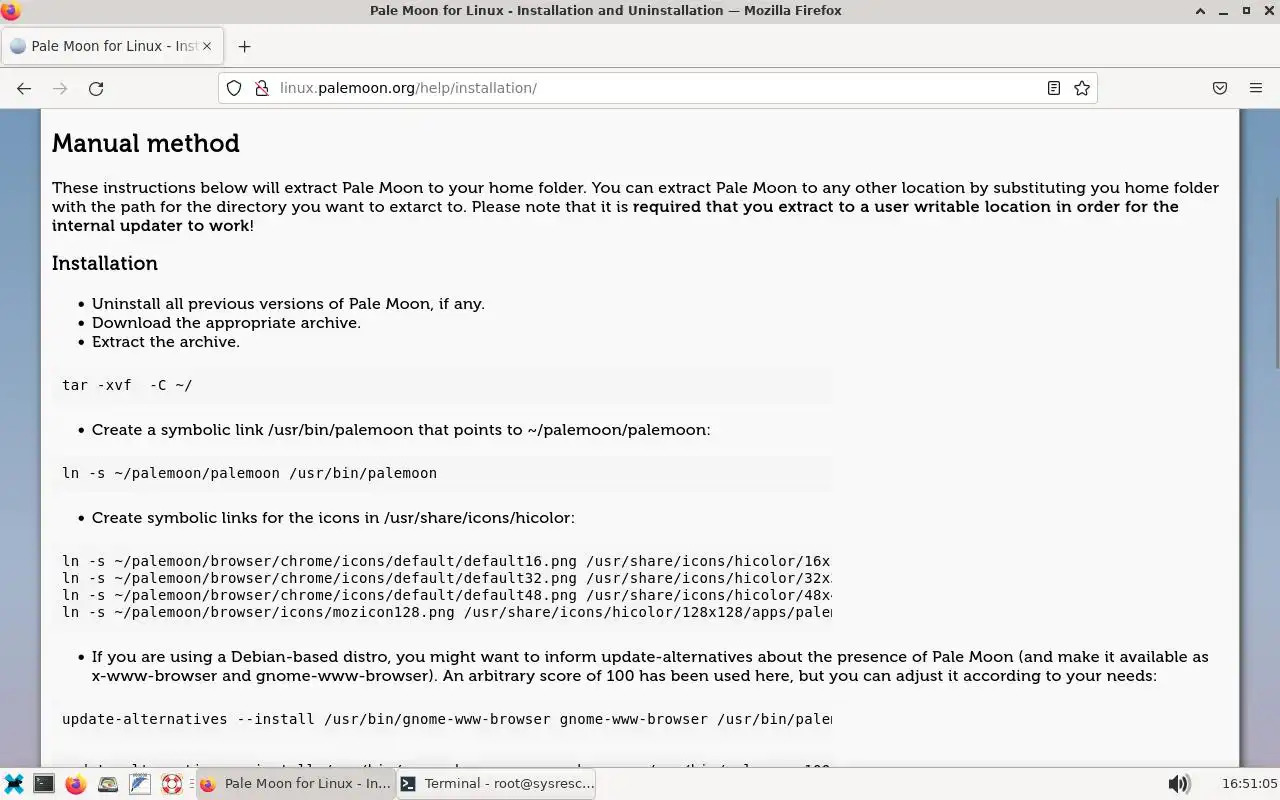The image size is (1280, 800).
Task: Close the Pale Moon for Linux tab
Action: coord(207,46)
